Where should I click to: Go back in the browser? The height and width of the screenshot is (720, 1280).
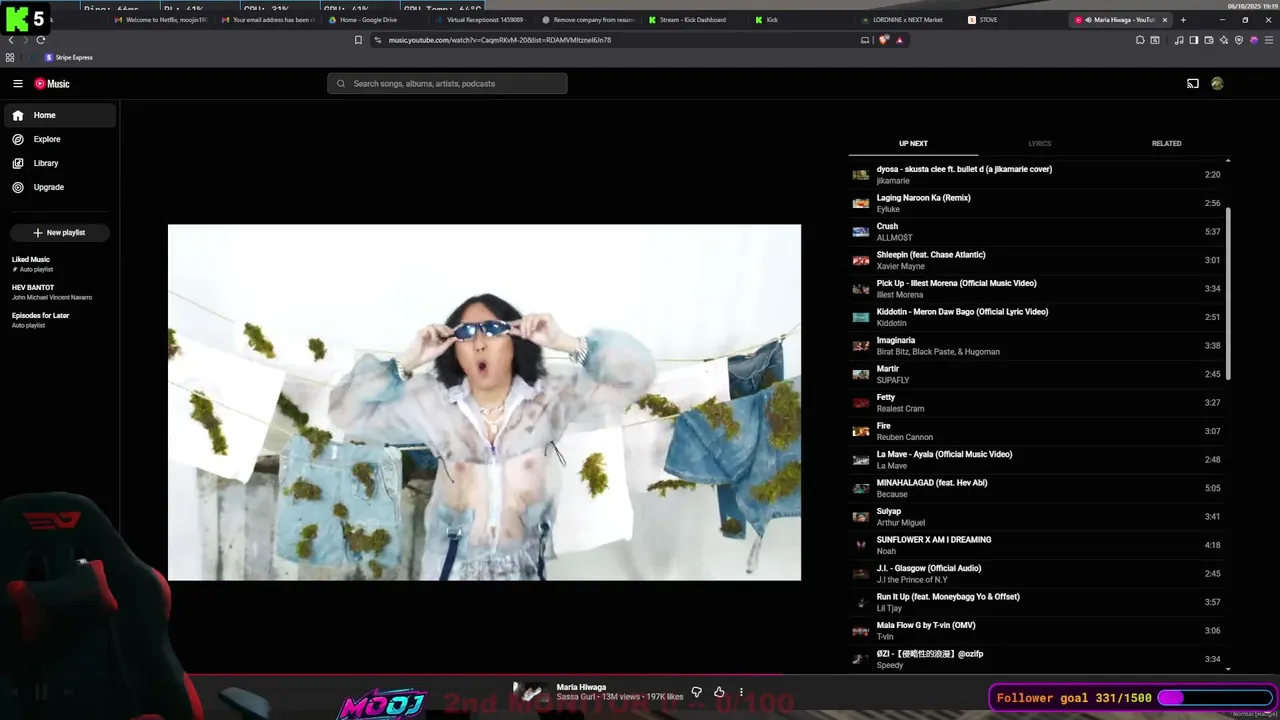[11, 40]
